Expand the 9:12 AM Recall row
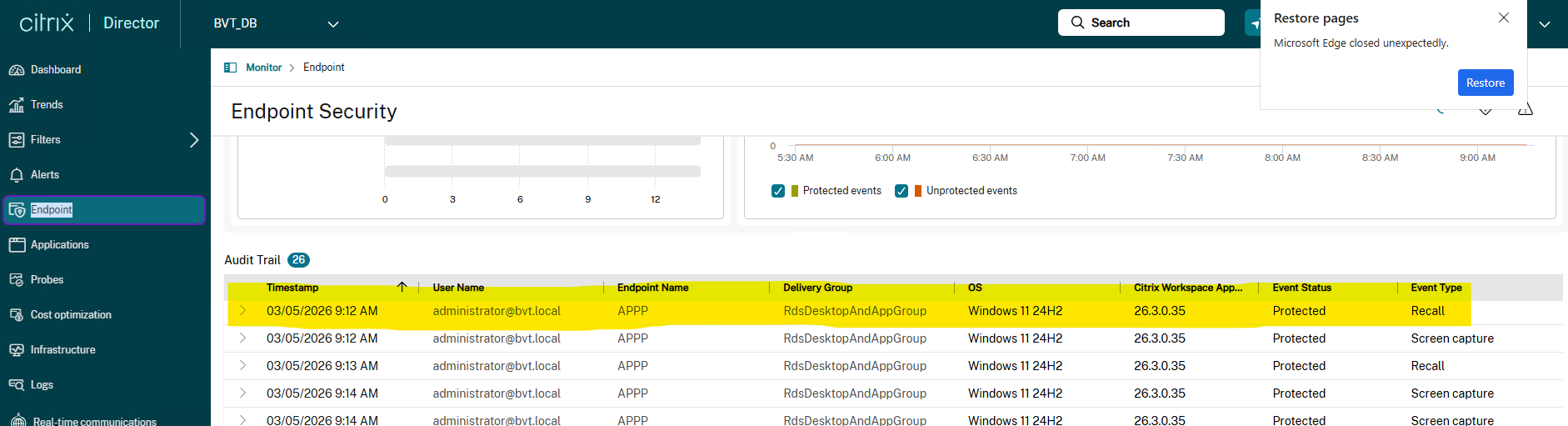 tap(243, 311)
